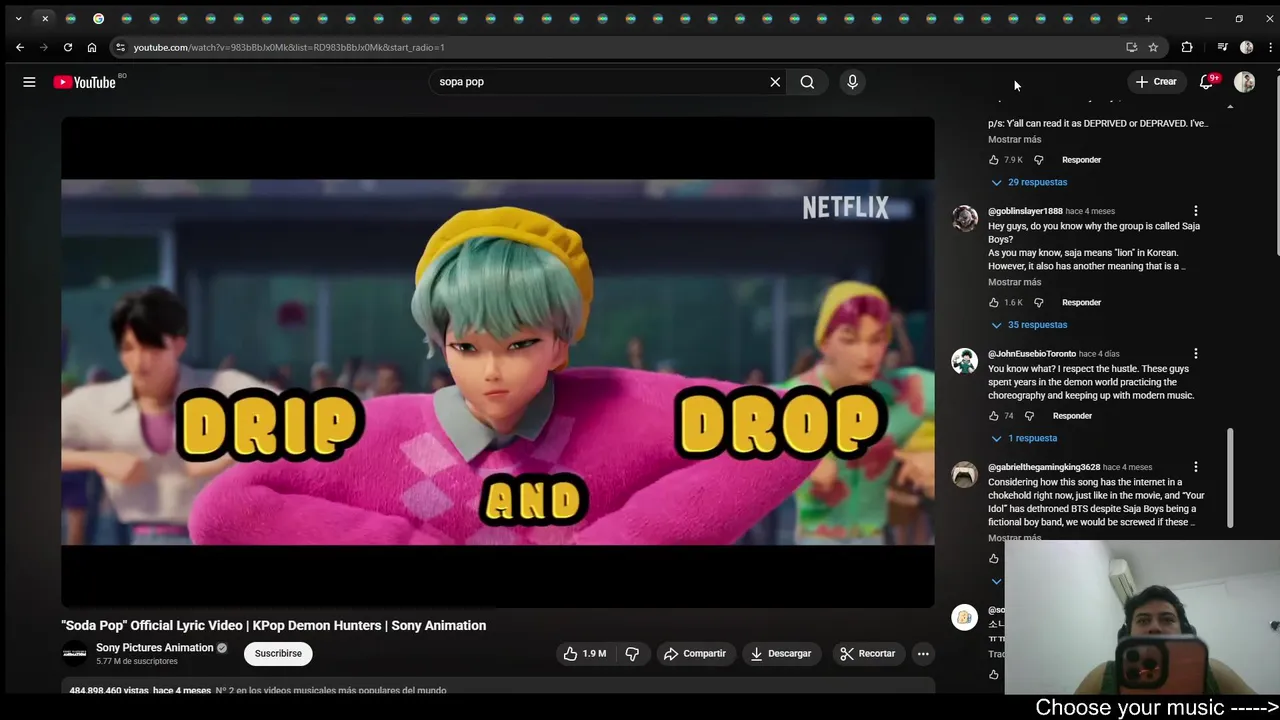Open Chrome three-dot menu

pos(1270,47)
